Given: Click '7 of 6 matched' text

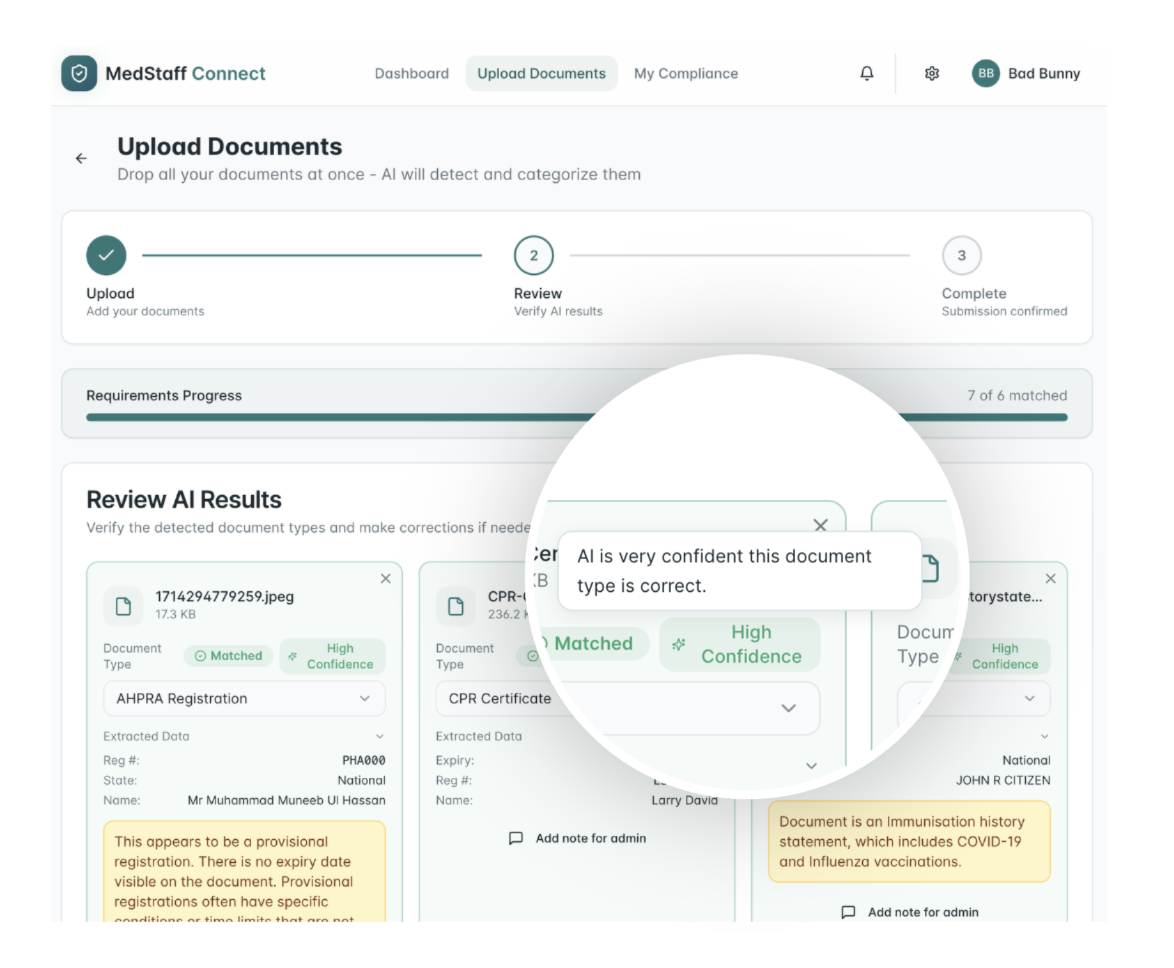Looking at the screenshot, I should pos(1017,395).
